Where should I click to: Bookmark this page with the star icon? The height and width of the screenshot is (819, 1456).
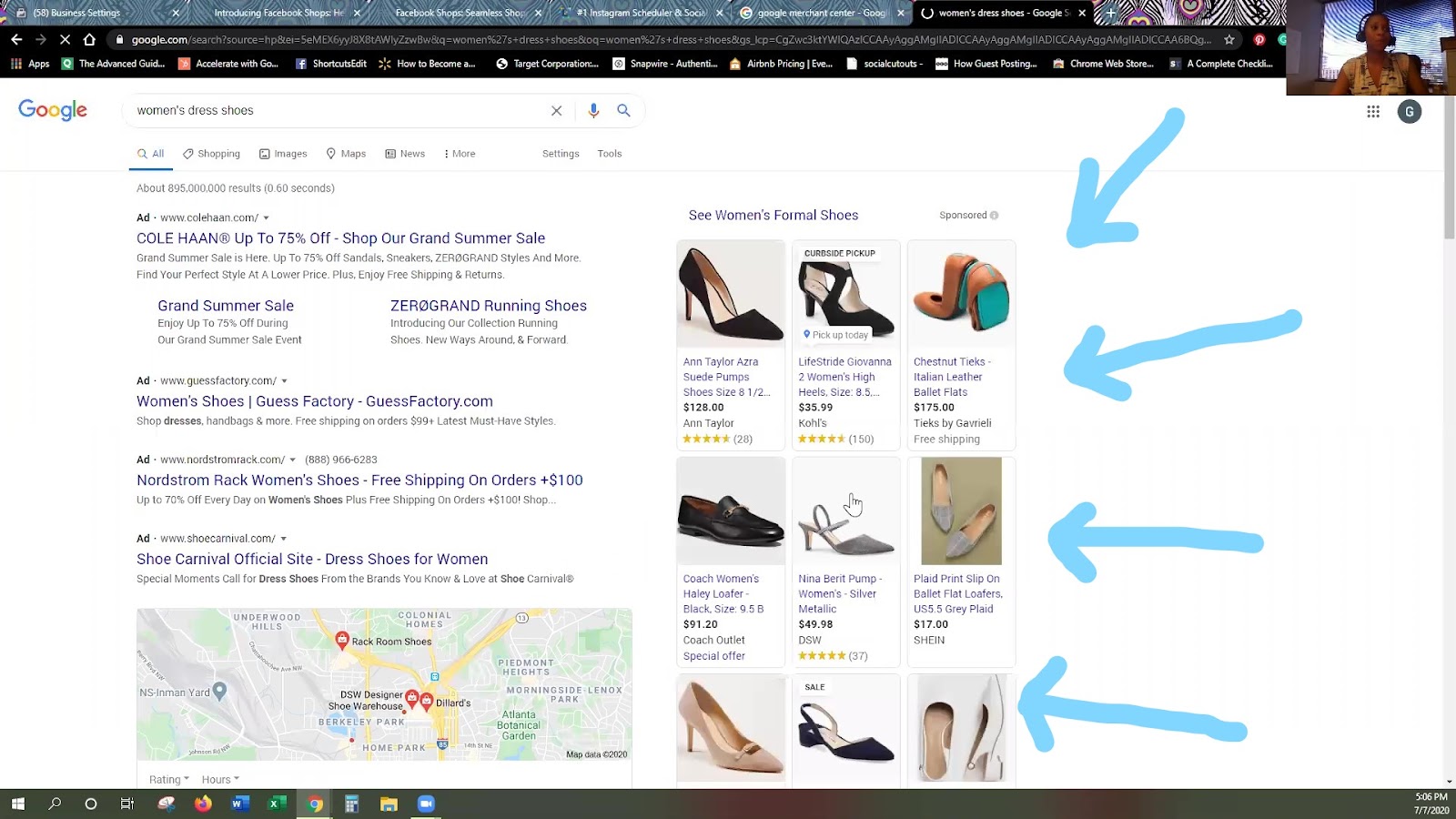click(1229, 39)
